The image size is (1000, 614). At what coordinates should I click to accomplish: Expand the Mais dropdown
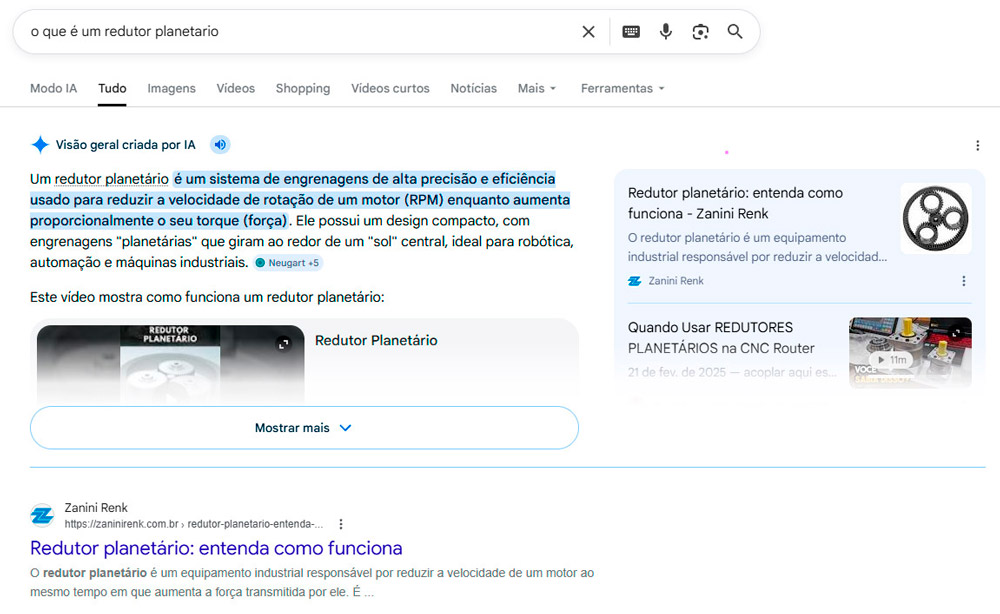(x=537, y=88)
